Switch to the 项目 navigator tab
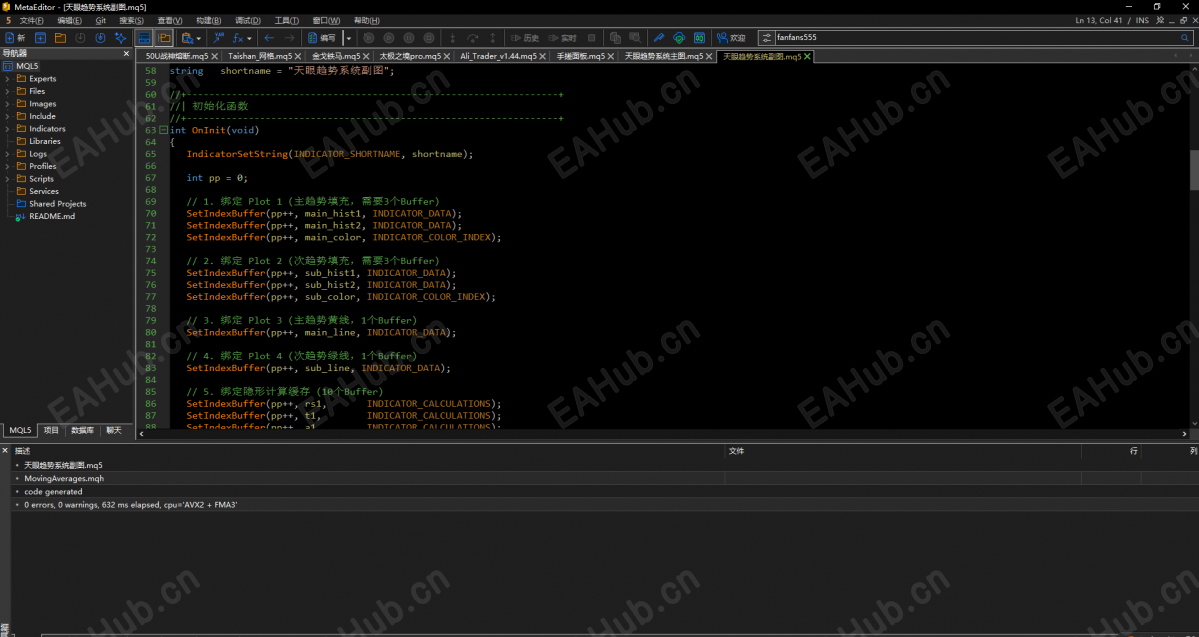The height and width of the screenshot is (637, 1199). (x=51, y=431)
